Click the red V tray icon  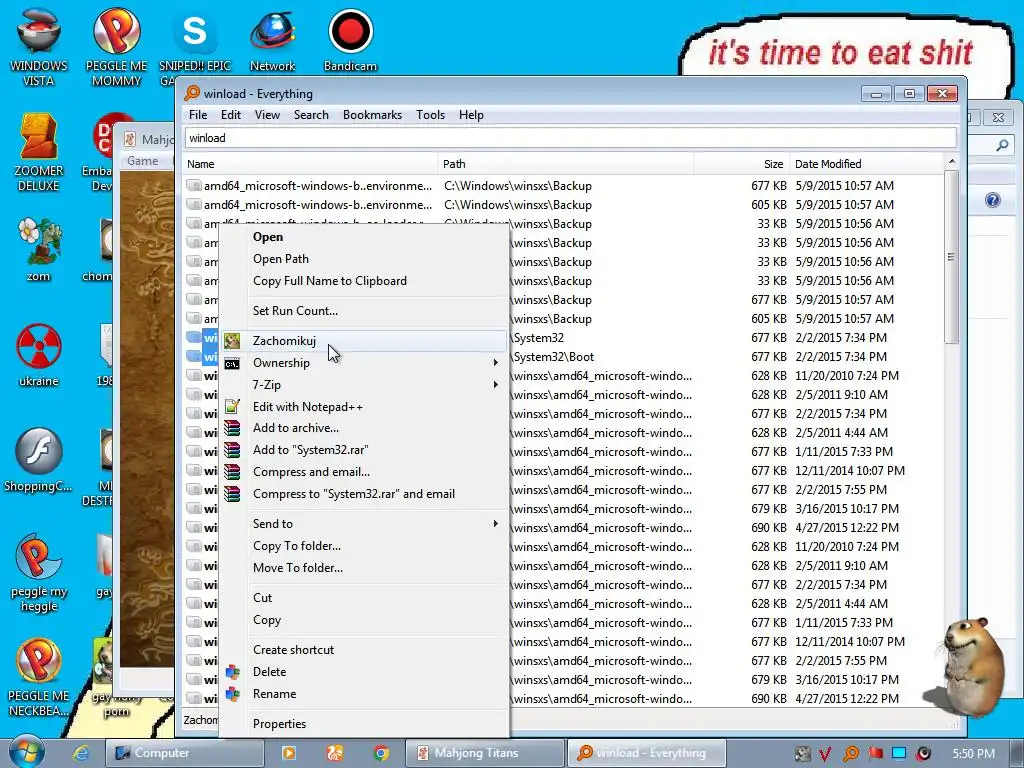pyautogui.click(x=825, y=754)
